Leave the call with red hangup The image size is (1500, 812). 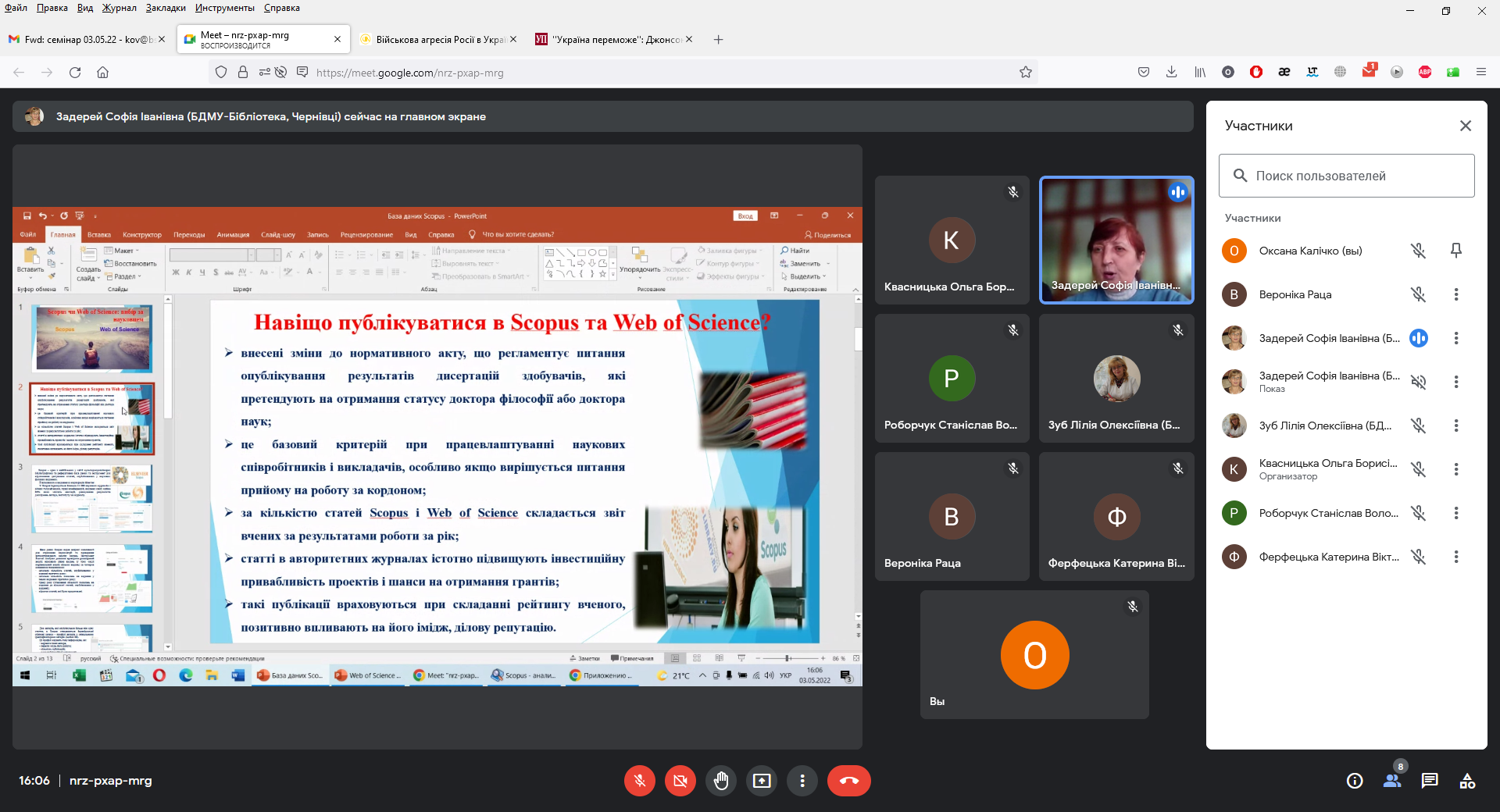849,781
